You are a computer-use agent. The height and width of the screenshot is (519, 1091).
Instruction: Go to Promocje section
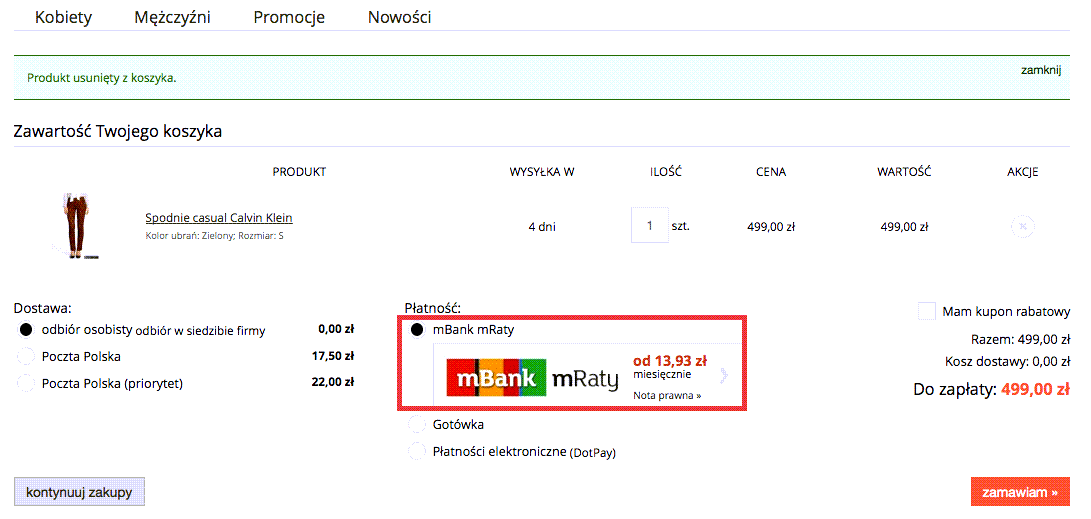pyautogui.click(x=289, y=17)
